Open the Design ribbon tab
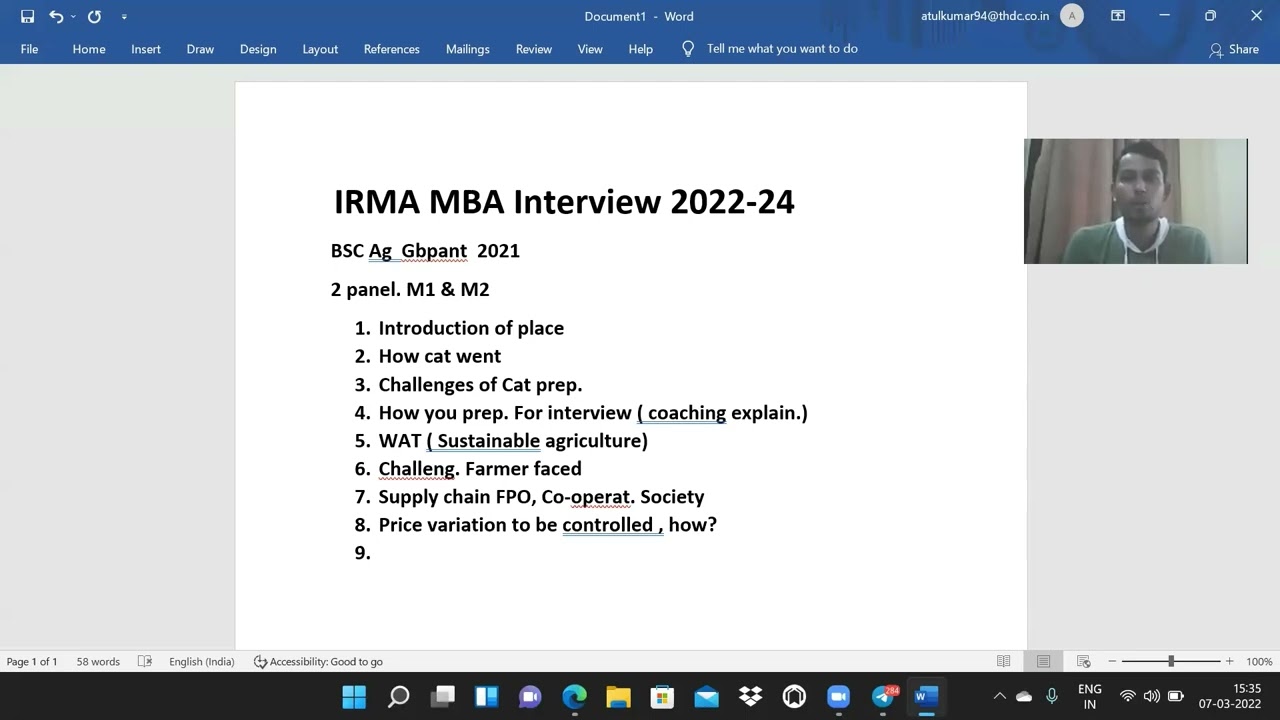This screenshot has width=1280, height=720. 258,49
